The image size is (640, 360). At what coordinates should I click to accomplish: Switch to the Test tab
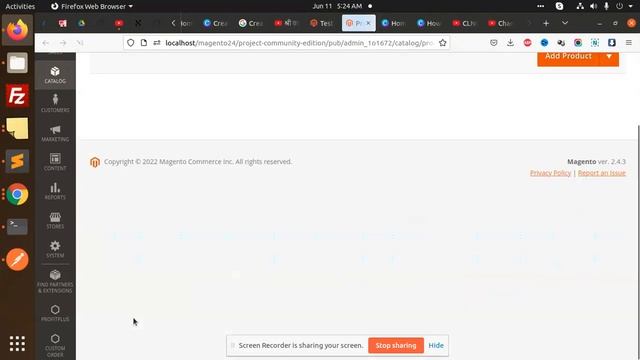[x=322, y=23]
